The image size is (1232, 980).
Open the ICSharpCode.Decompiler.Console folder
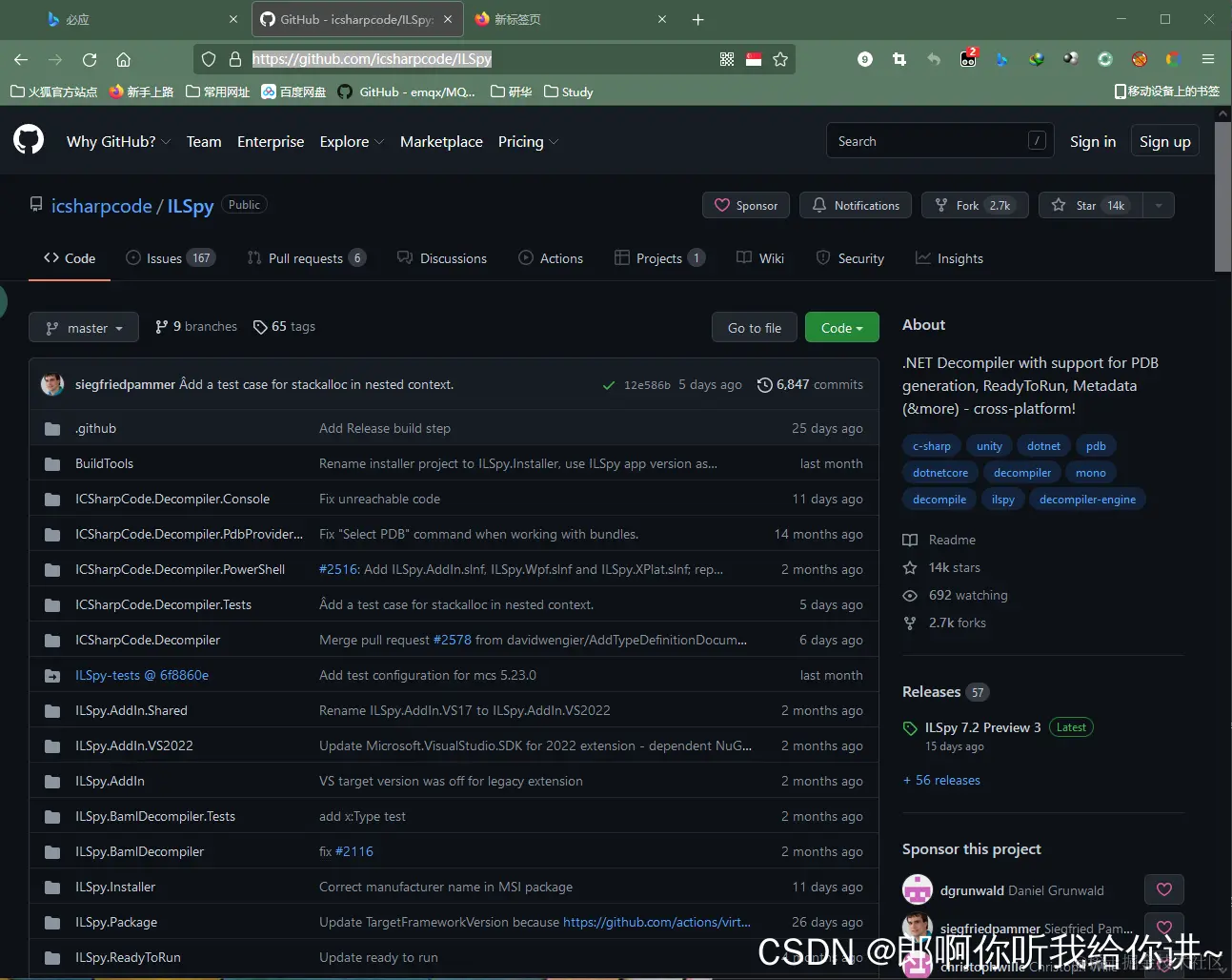coord(172,499)
